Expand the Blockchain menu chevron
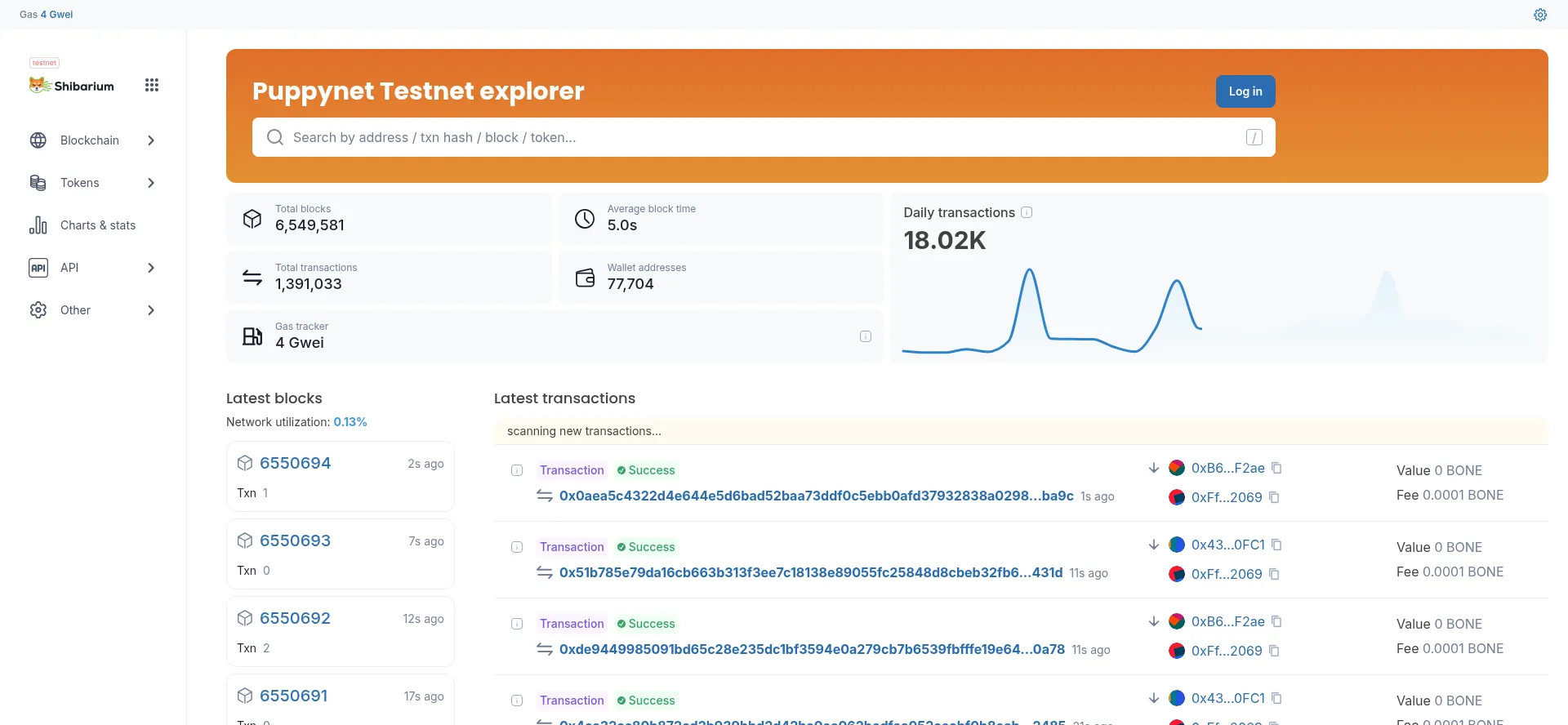The height and width of the screenshot is (725, 1568). pos(151,140)
